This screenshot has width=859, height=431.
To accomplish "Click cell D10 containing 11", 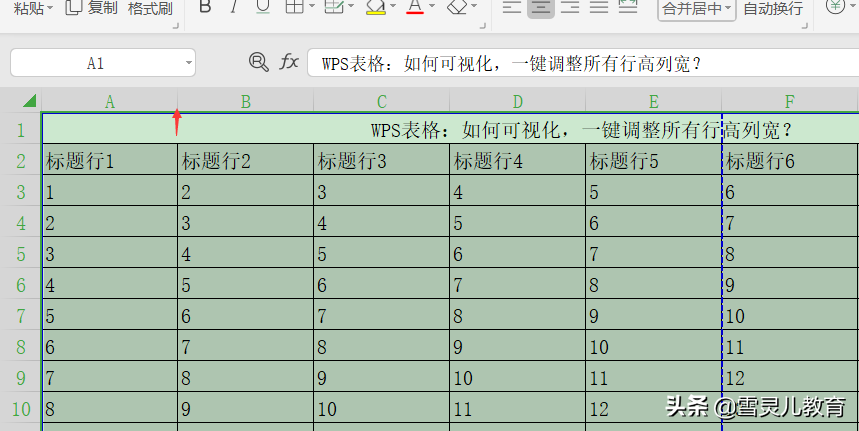I will pos(517,408).
